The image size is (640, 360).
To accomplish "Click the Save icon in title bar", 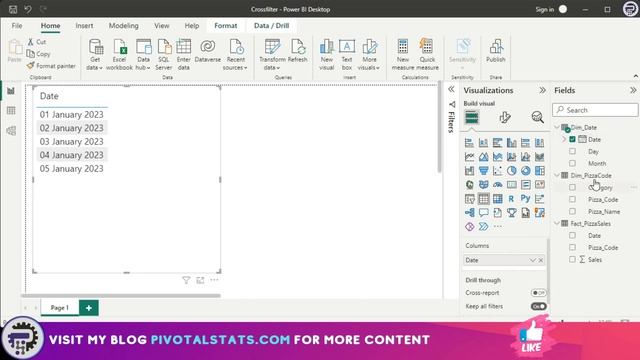I will coord(13,9).
